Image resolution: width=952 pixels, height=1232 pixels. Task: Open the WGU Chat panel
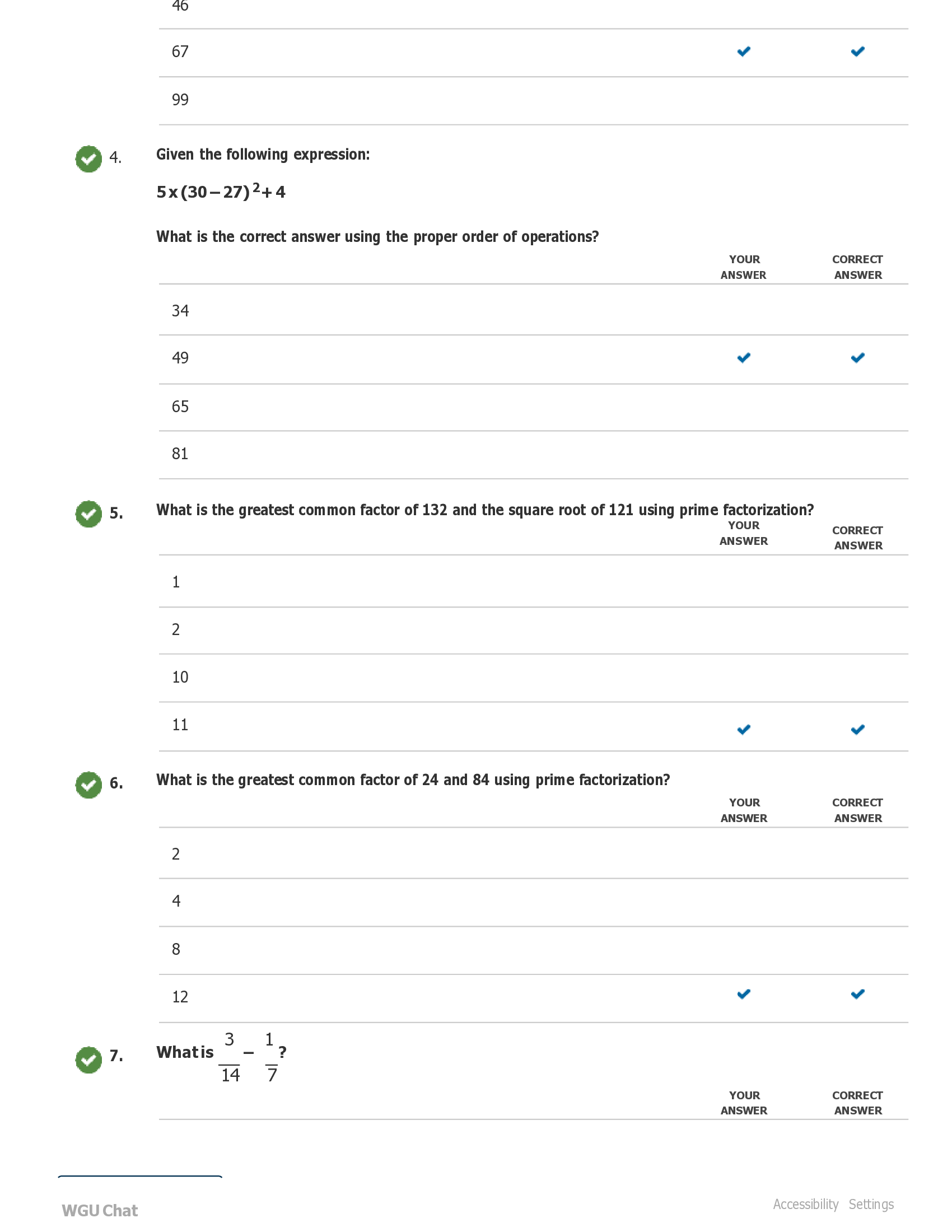tap(100, 1210)
